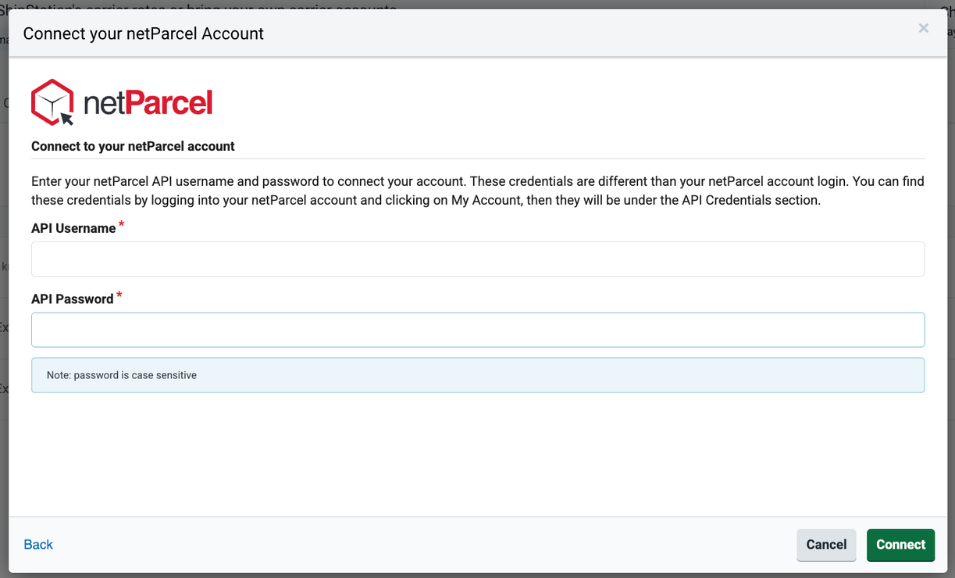The height and width of the screenshot is (578, 955).
Task: Click the Connect your netParcel Account title
Action: point(145,33)
